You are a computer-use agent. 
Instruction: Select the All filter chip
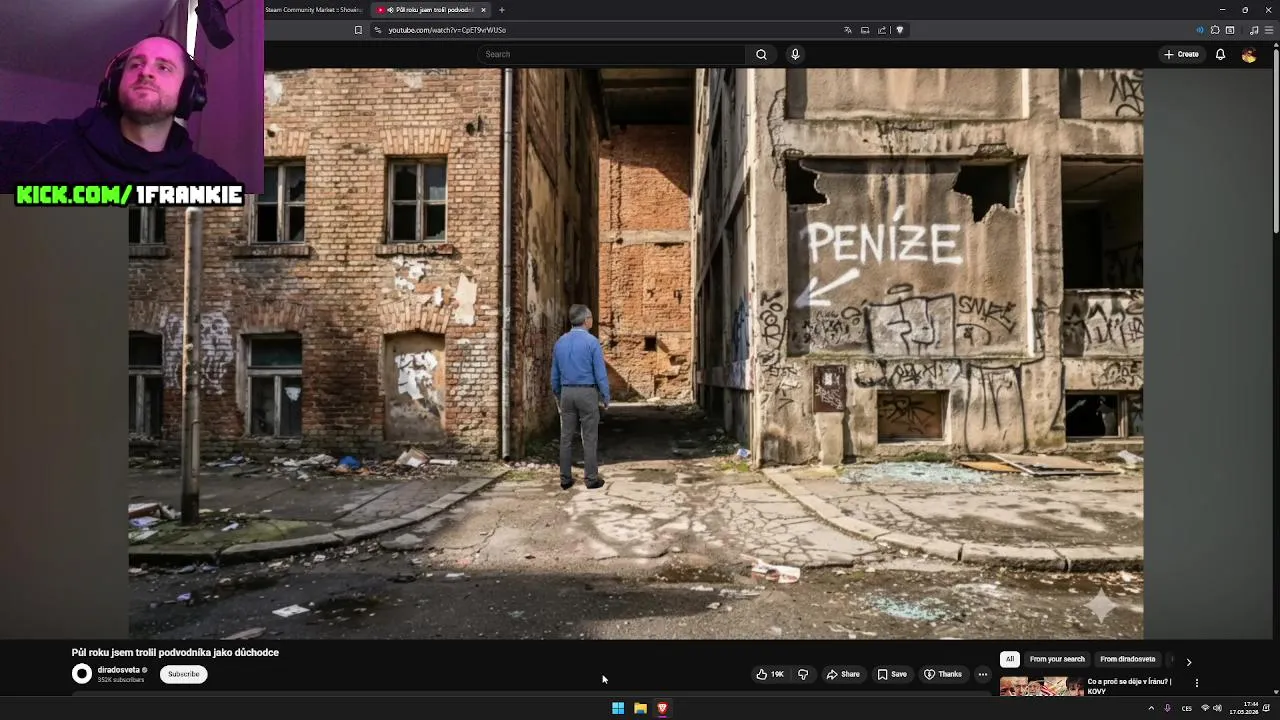(1010, 659)
